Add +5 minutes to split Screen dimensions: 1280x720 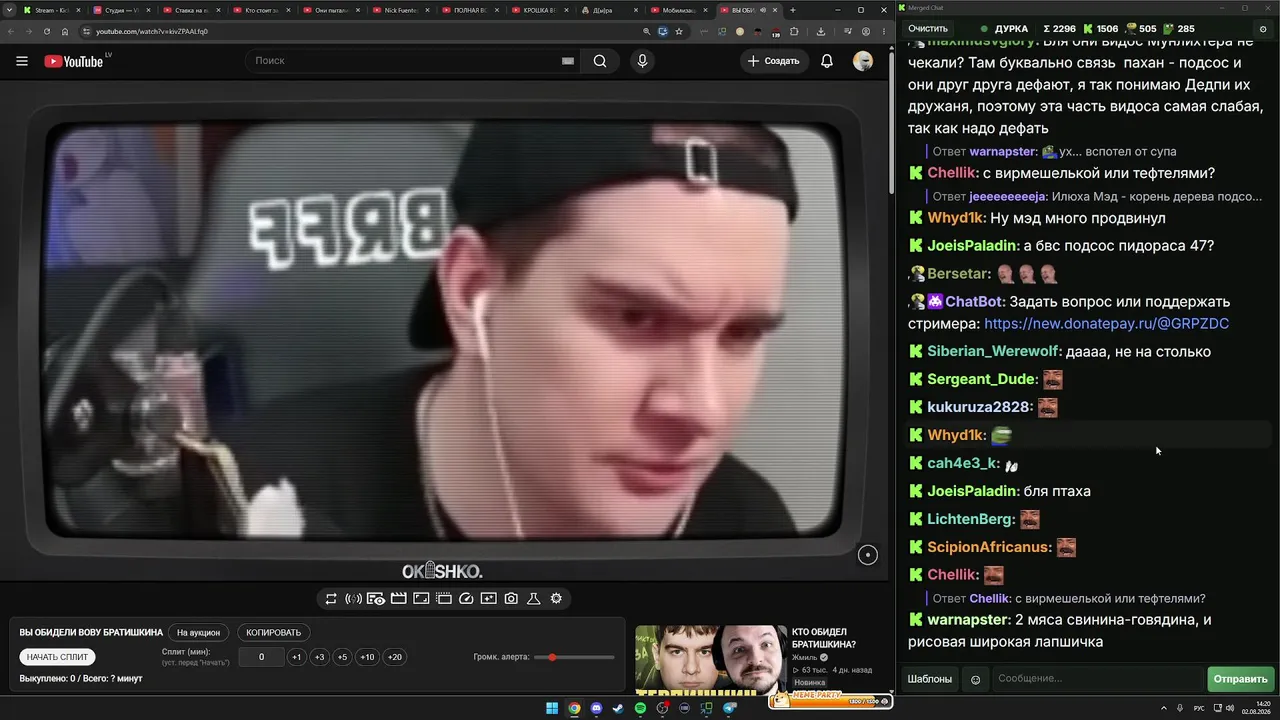click(342, 657)
